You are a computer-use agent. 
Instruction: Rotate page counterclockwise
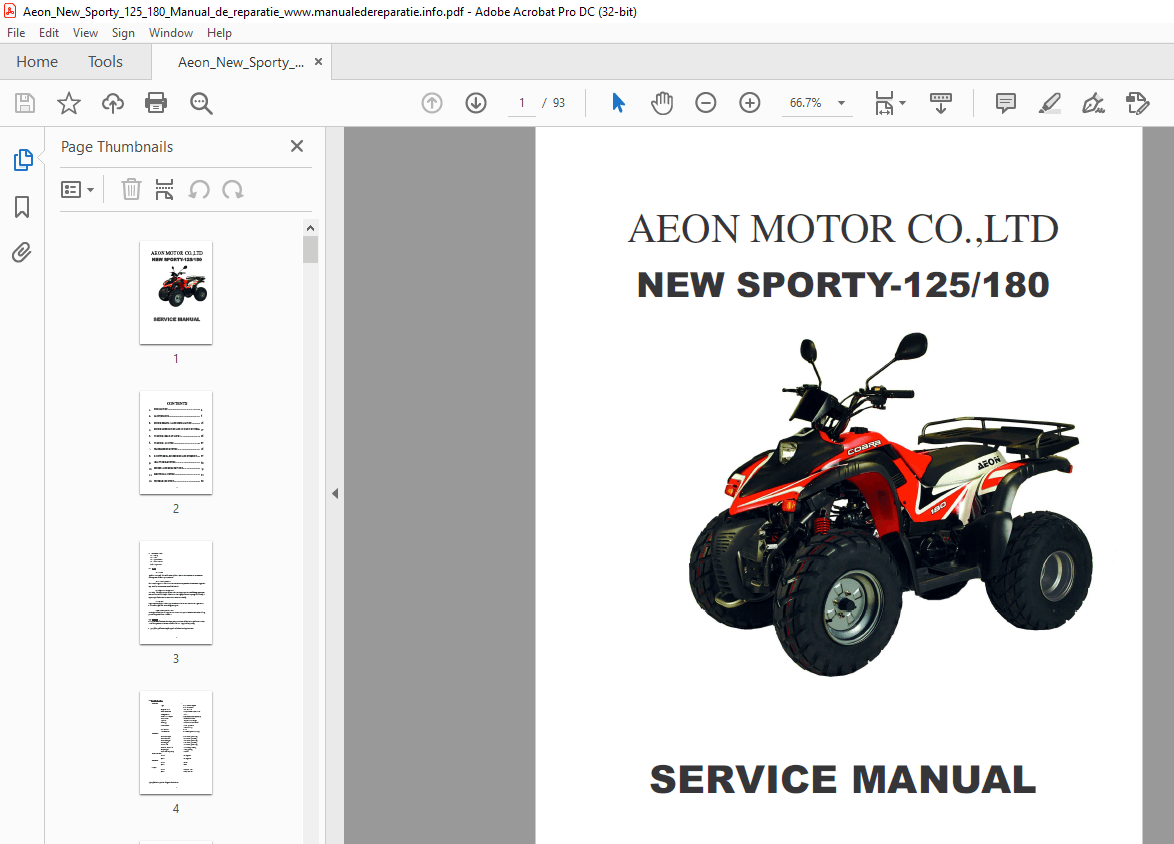tap(198, 189)
